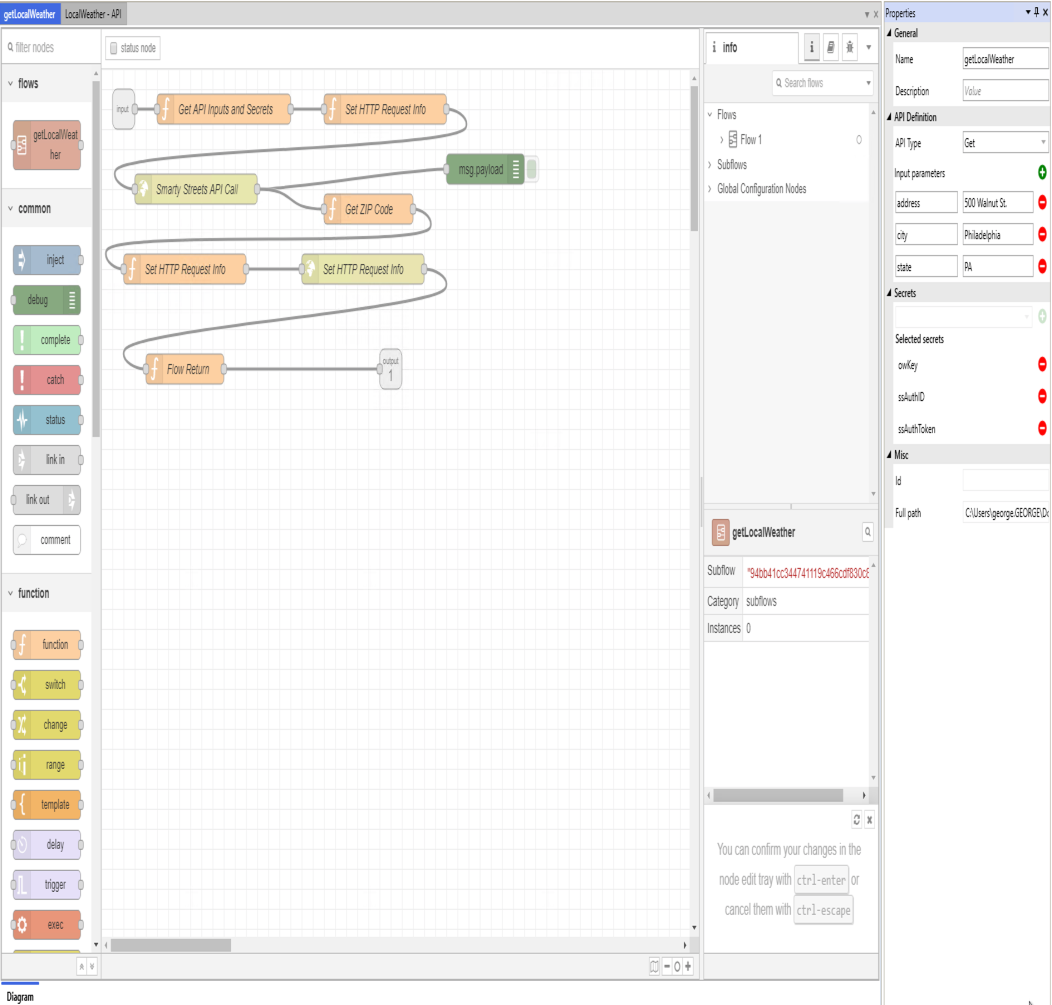Toggle the msg.payload debug node button
Screen dimensions: 1052x1005
[532, 170]
